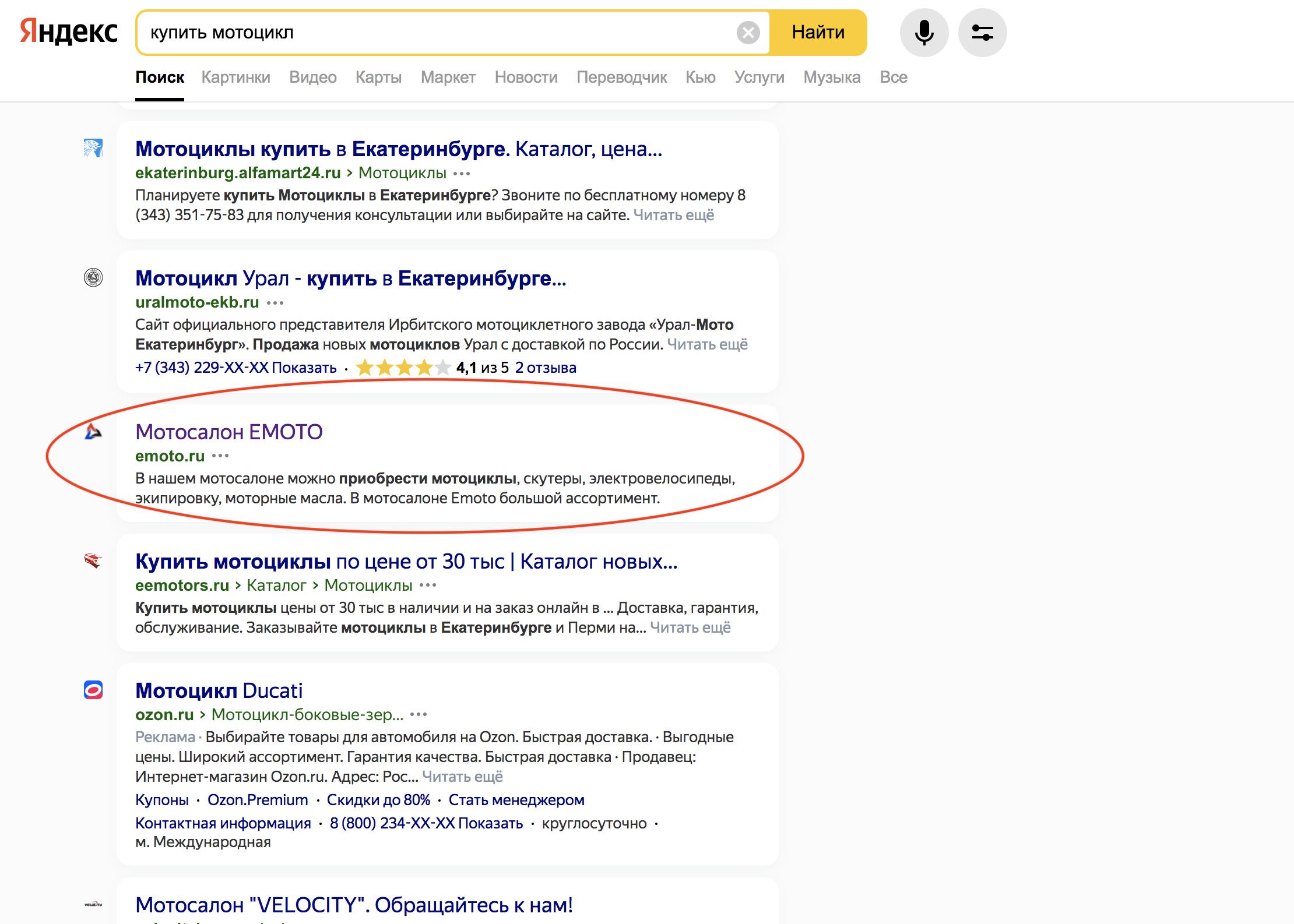Click the Yandex logo
This screenshot has height=924, width=1294.
[69, 31]
